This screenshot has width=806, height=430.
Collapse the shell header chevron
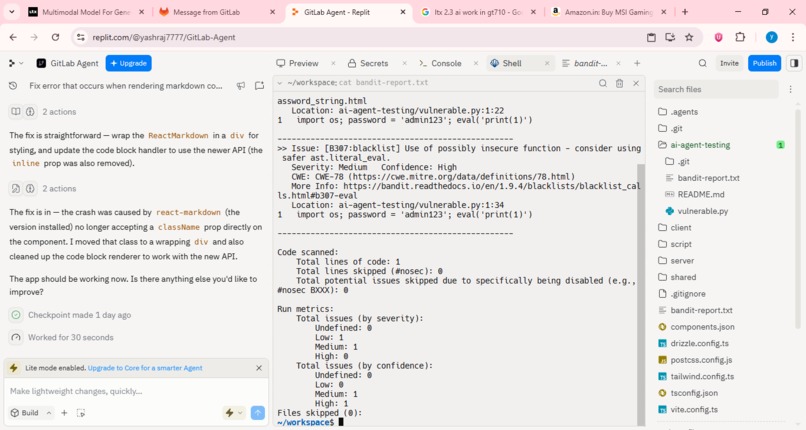280,83
